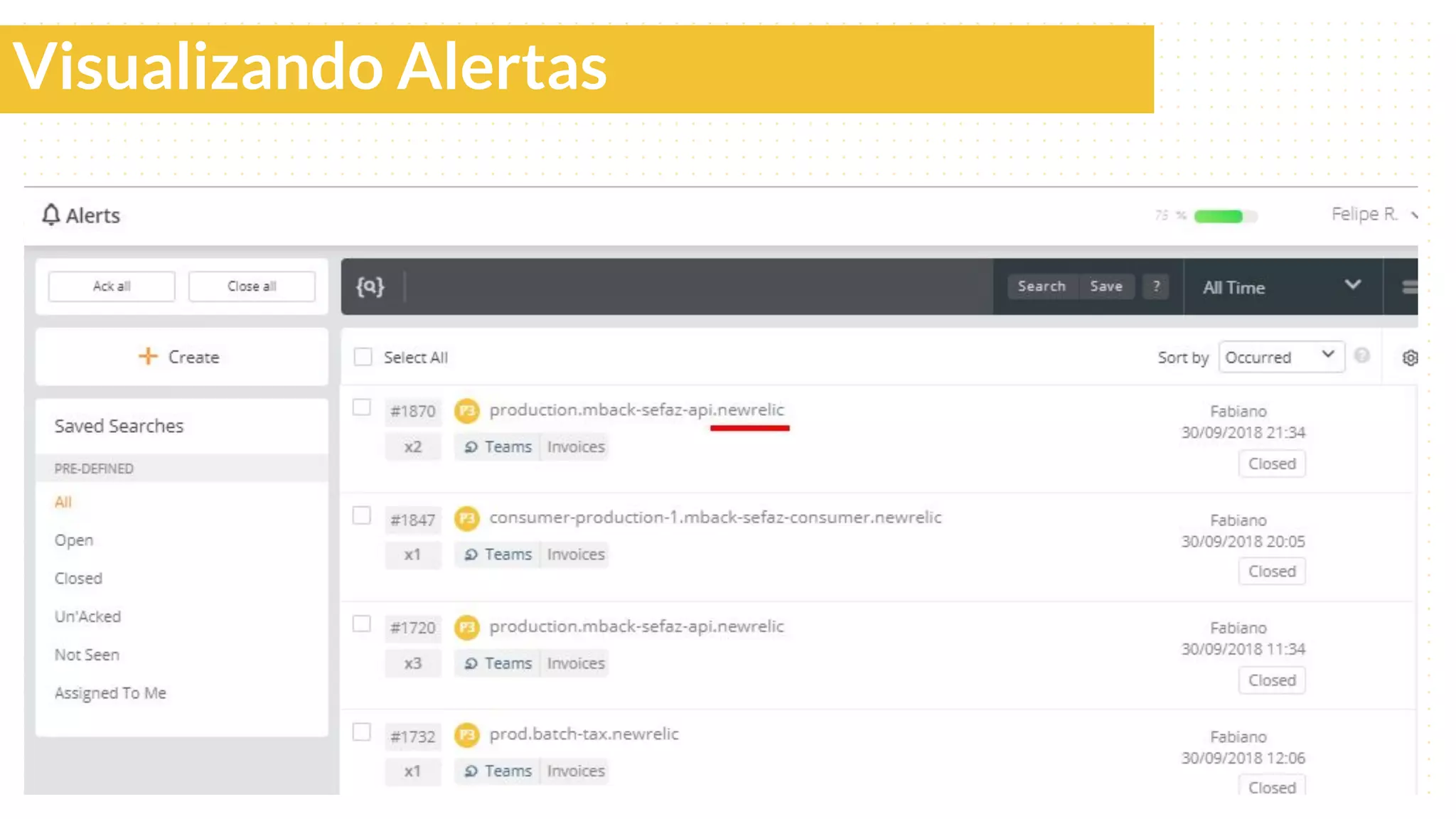
Task: Click the Search button
Action: coord(1042,287)
